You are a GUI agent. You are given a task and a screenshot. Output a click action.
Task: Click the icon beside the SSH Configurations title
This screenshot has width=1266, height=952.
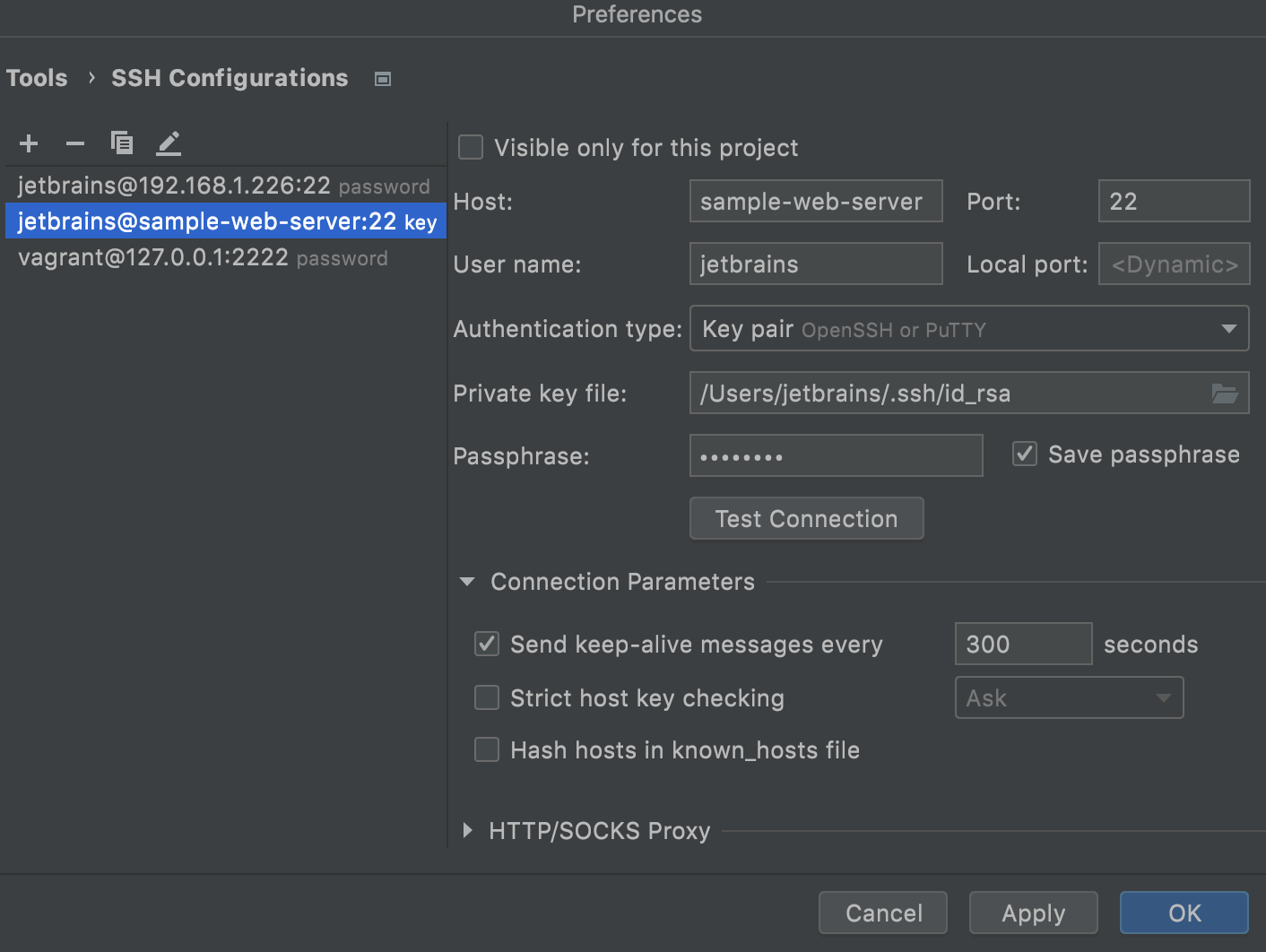tap(382, 78)
